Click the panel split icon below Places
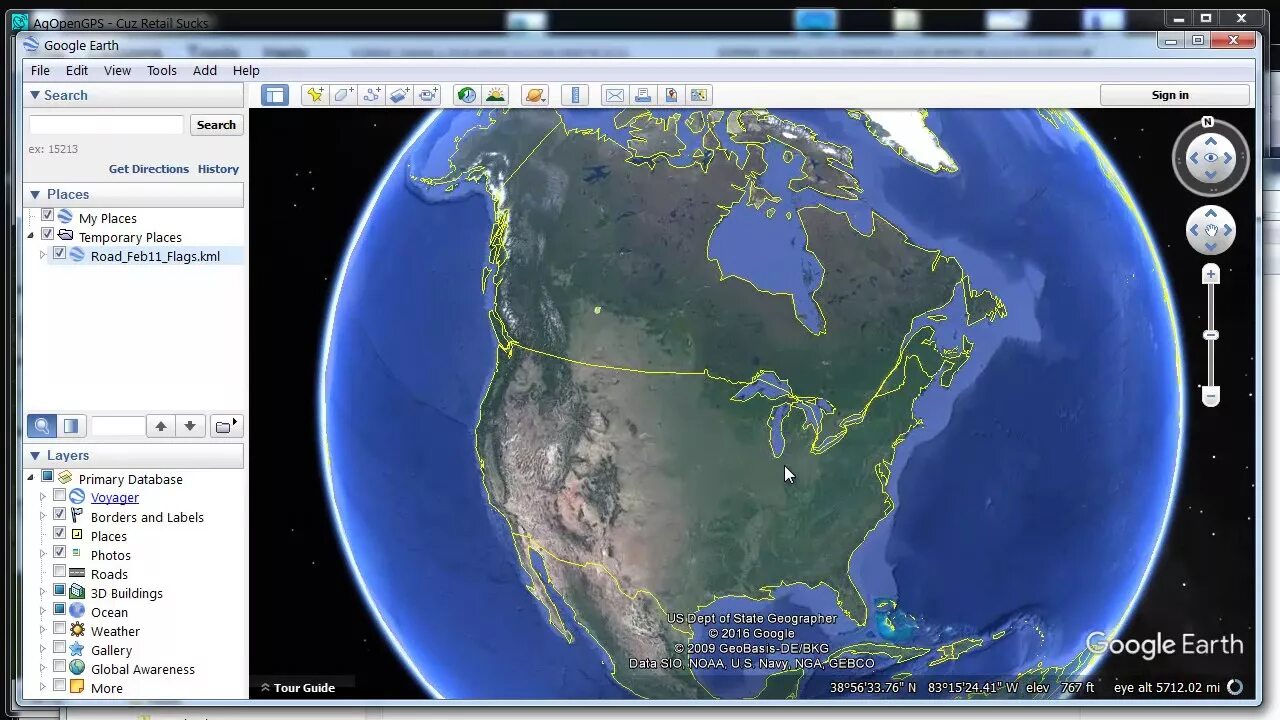Image resolution: width=1280 pixels, height=720 pixels. coord(70,426)
